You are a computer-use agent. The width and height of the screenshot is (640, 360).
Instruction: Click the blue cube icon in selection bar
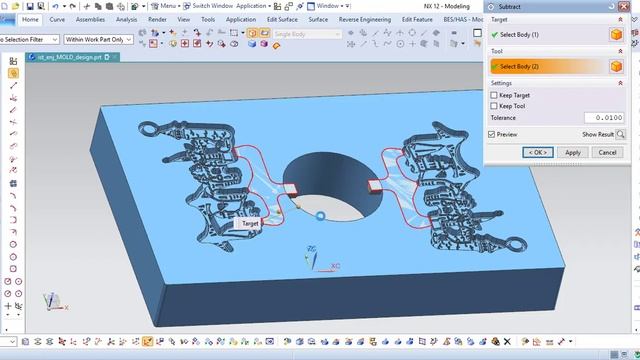pyautogui.click(x=252, y=44)
